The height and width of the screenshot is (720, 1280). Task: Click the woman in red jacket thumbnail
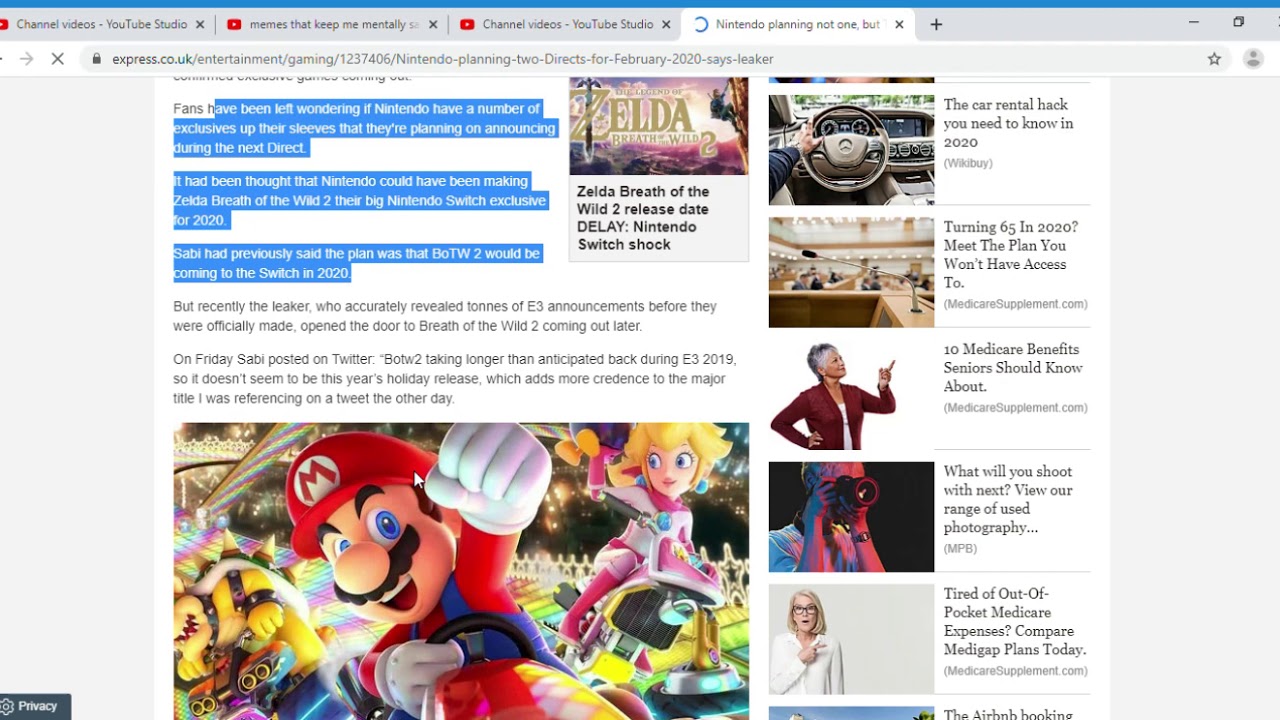[851, 395]
